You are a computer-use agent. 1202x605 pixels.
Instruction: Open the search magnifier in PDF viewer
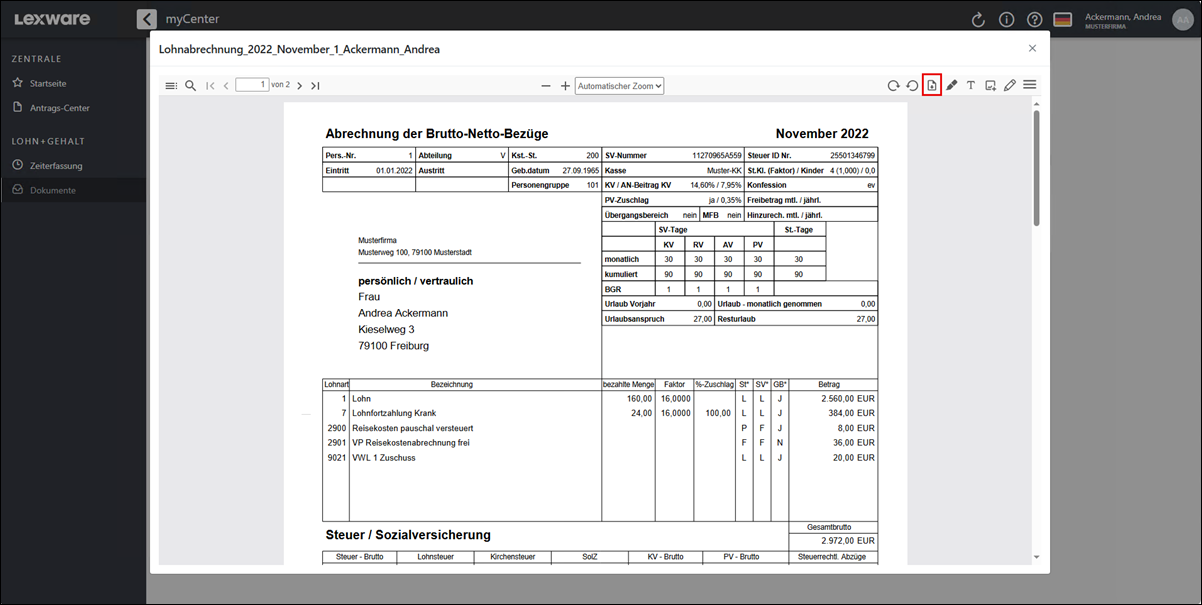pos(190,86)
